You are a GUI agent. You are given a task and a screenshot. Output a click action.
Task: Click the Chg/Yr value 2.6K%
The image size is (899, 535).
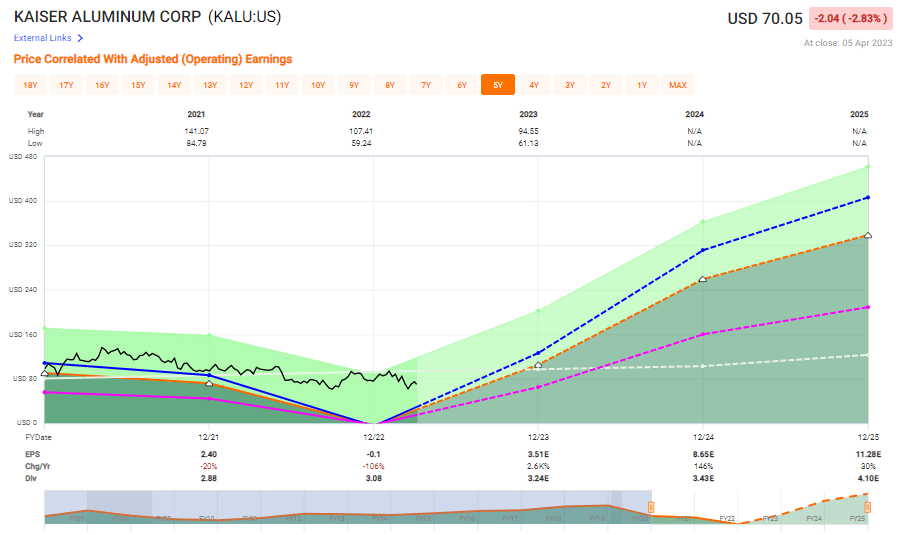[538, 466]
